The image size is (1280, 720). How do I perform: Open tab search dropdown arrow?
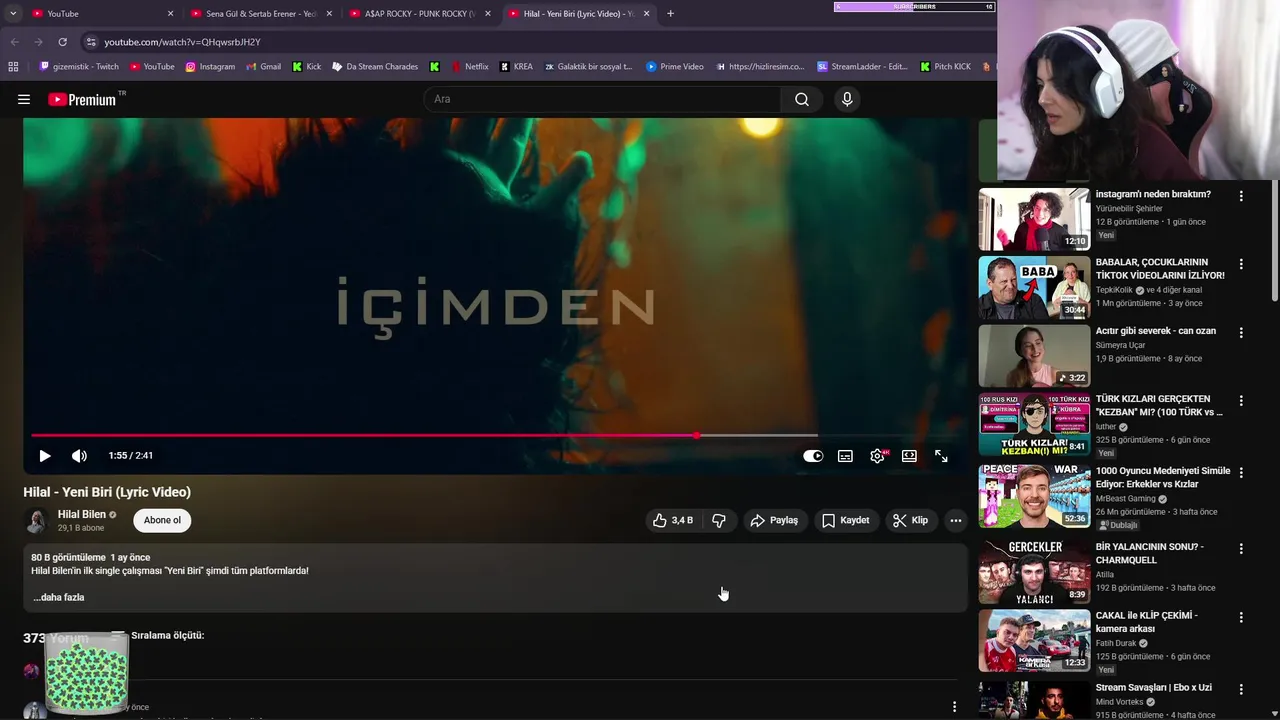tap(13, 13)
